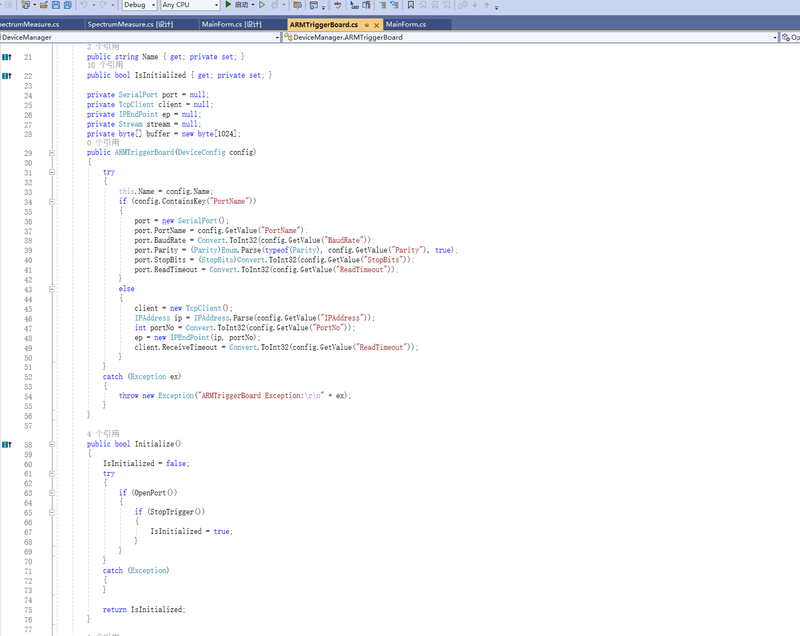Click the New Project toolbar icon

pos(25,5)
